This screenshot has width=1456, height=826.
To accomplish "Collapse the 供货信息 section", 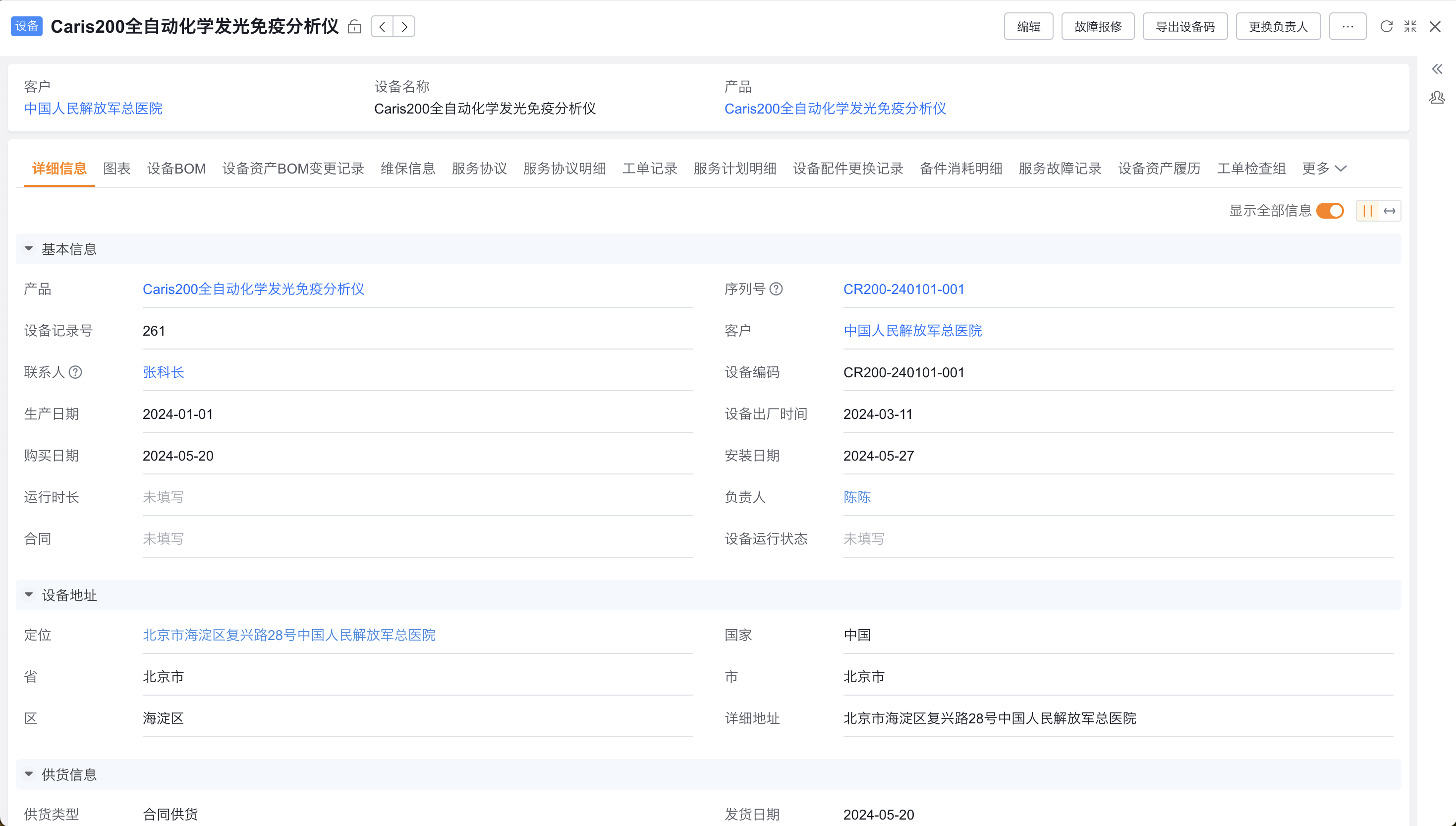I will point(28,774).
